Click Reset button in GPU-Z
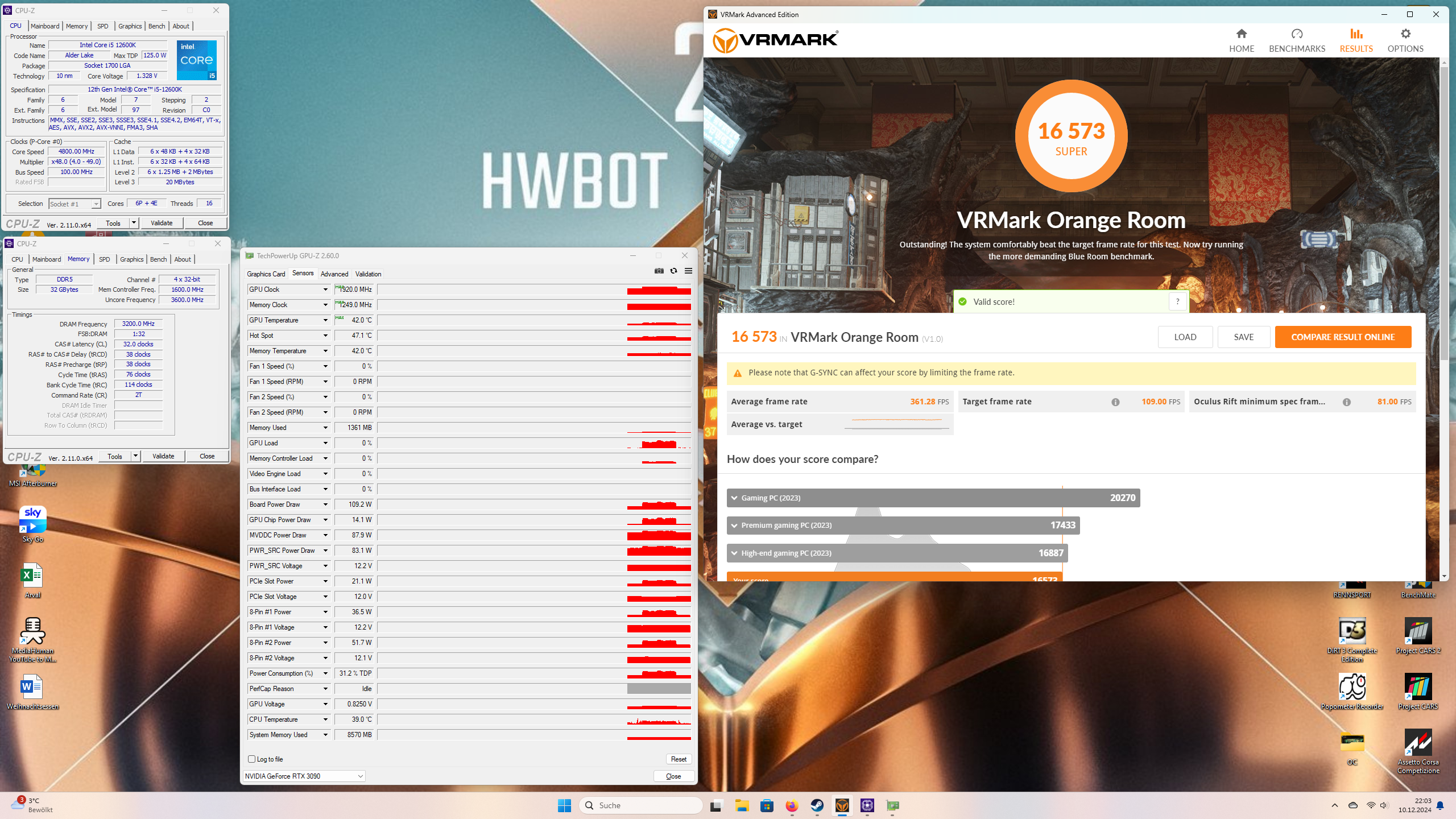The height and width of the screenshot is (819, 1456). (679, 759)
